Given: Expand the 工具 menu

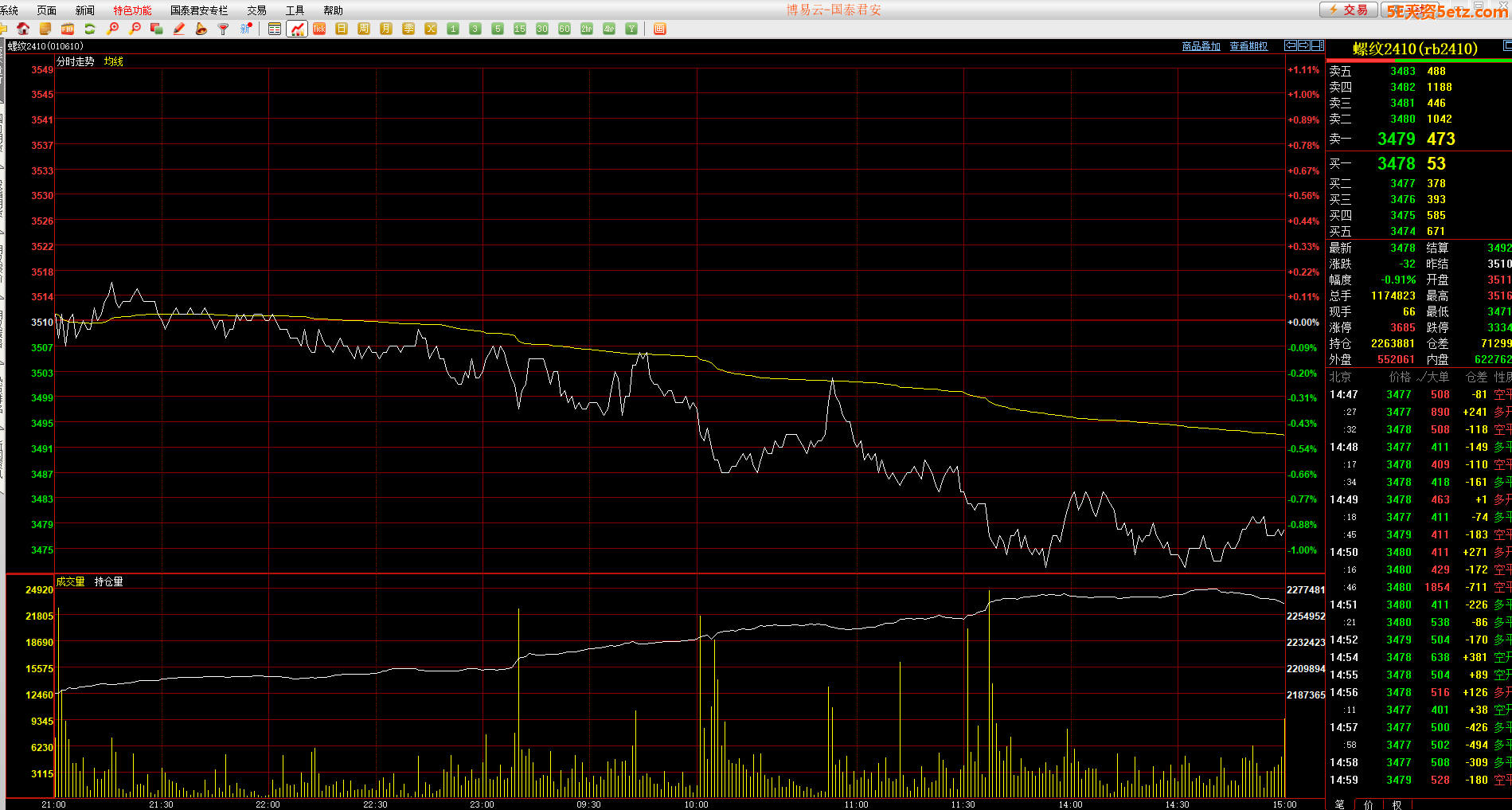Looking at the screenshot, I should pyautogui.click(x=295, y=10).
